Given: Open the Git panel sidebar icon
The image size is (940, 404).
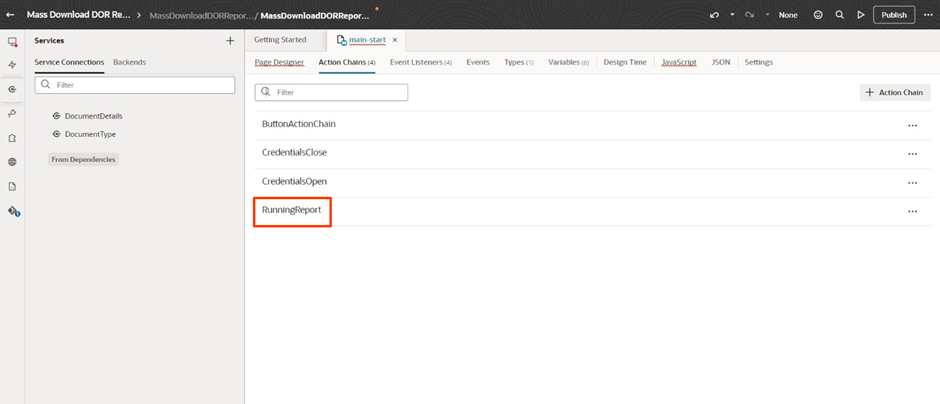Looking at the screenshot, I should 13,211.
